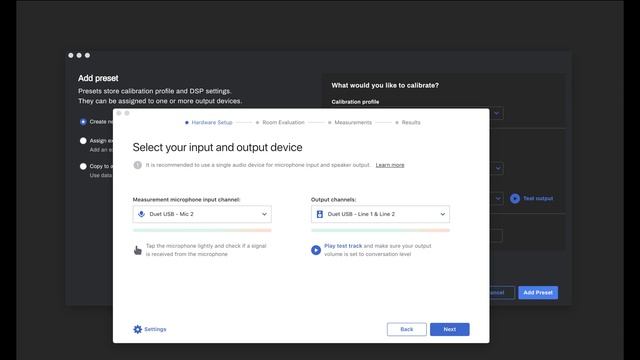This screenshot has width=640, height=360.
Task: Select the Assign existing radio option
Action: 83,141
